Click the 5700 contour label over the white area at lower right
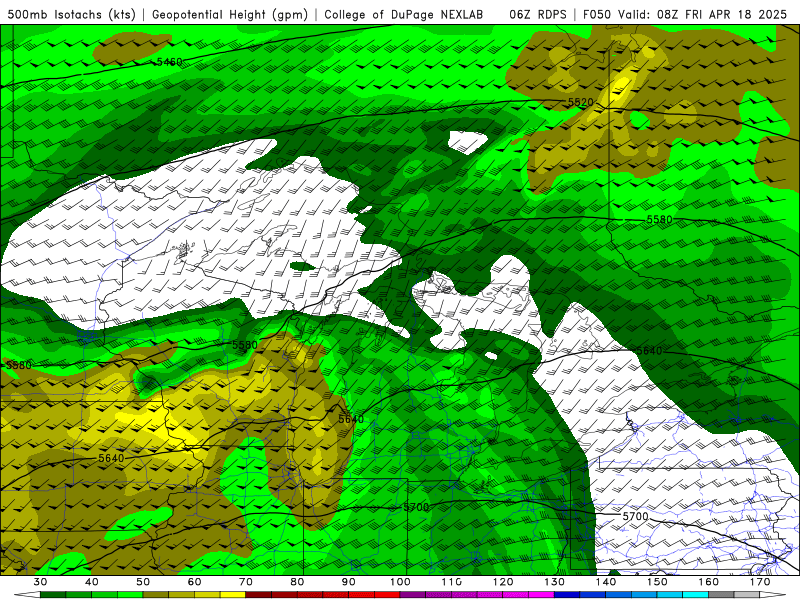This screenshot has height=600, width=800. click(x=635, y=516)
